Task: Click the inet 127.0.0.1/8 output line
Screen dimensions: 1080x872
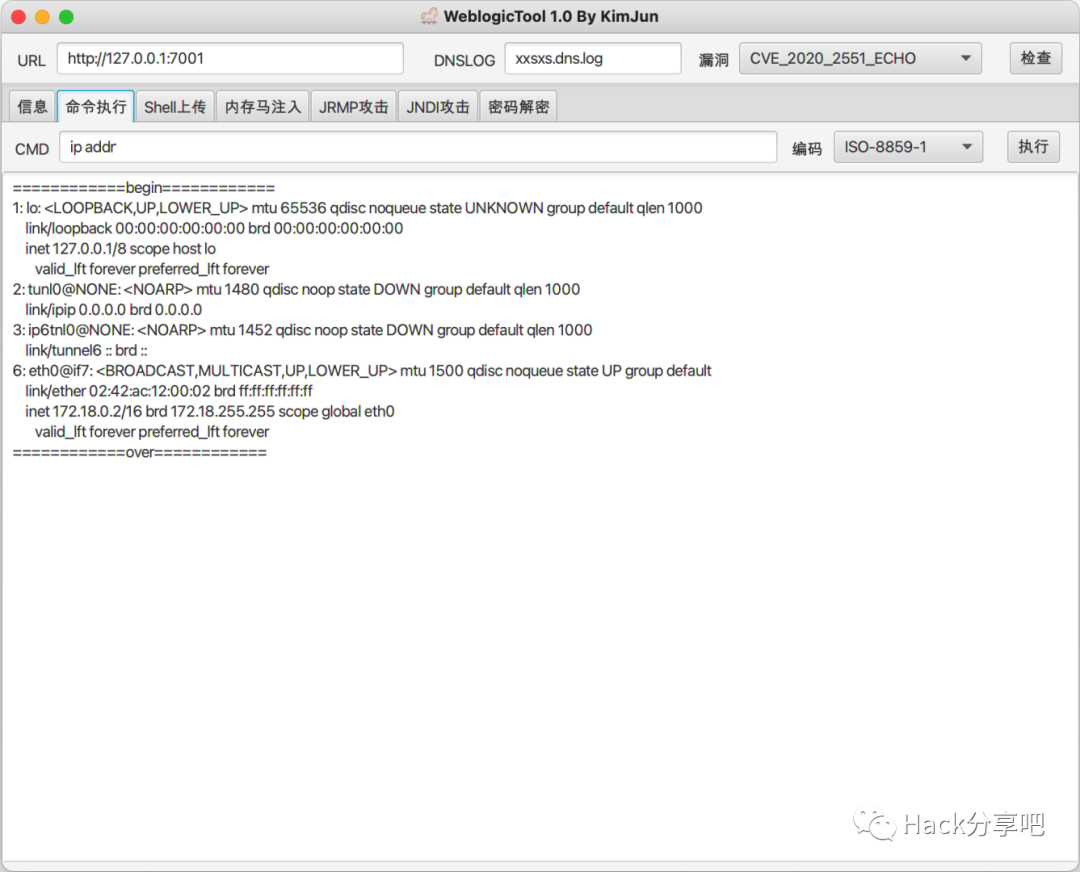Action: pyautogui.click(x=121, y=249)
